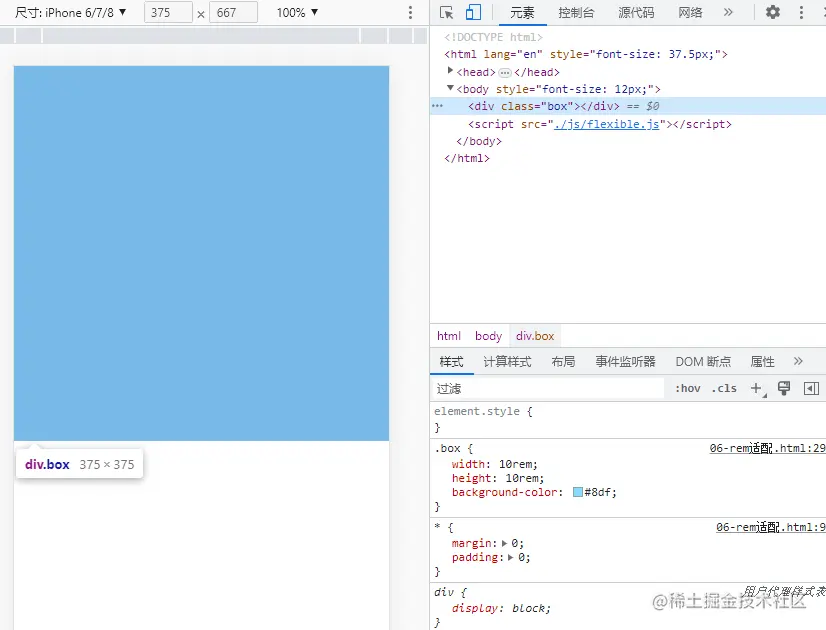The height and width of the screenshot is (630, 826).
Task: Click html in the breadcrumb bar
Action: (x=449, y=336)
